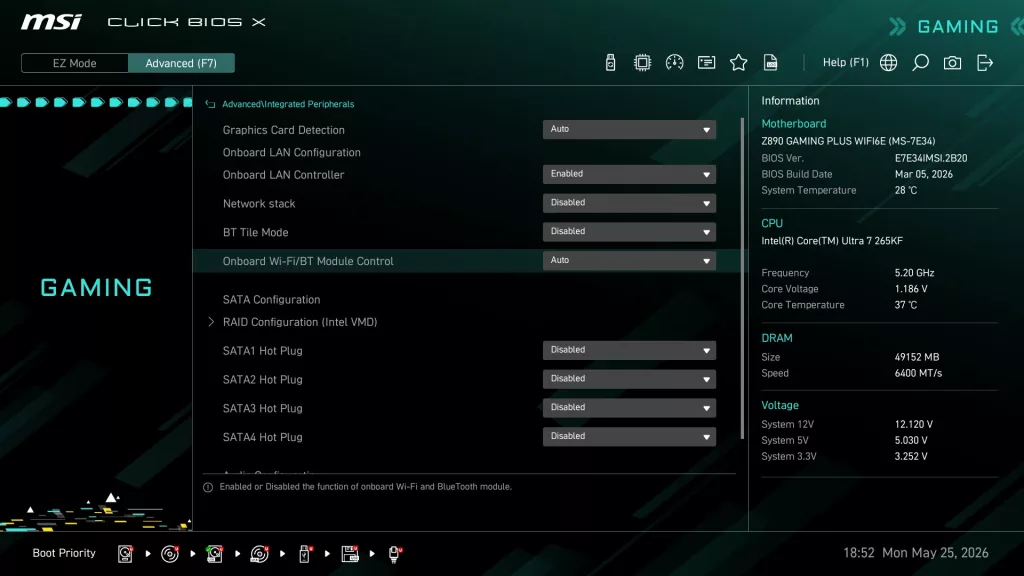Open the CPU chip settings icon
Image resolution: width=1024 pixels, height=576 pixels.
tap(642, 63)
